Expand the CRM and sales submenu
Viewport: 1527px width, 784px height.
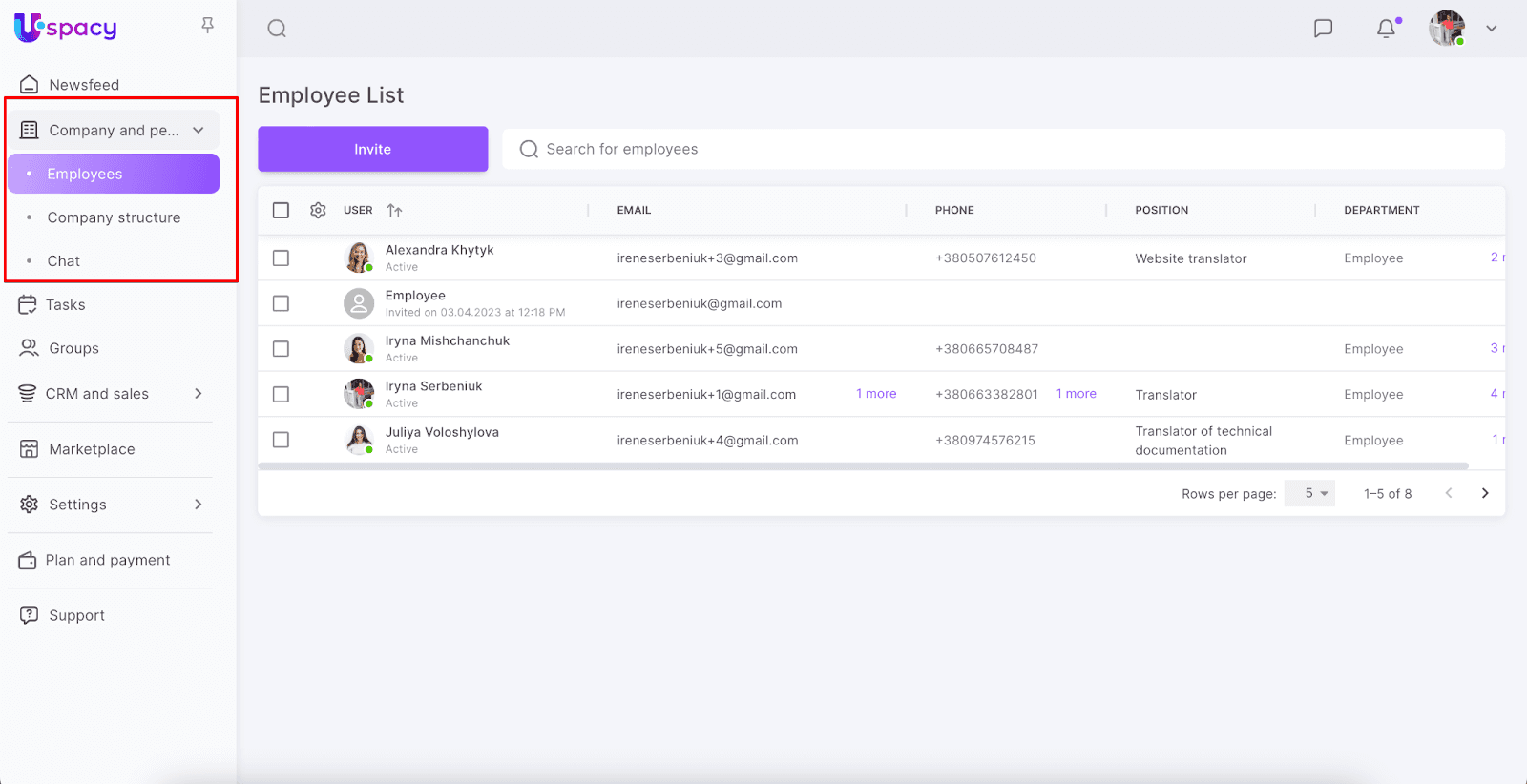(x=199, y=394)
